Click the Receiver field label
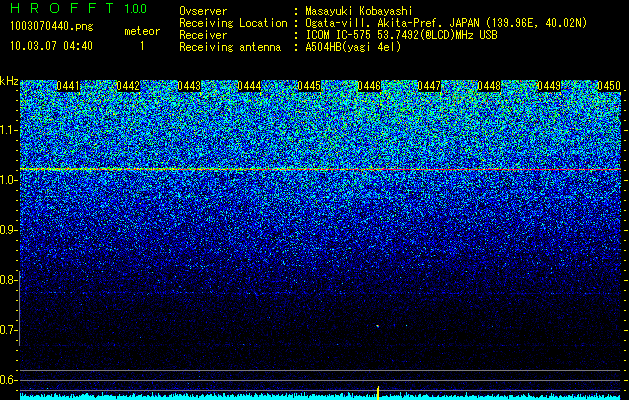The height and width of the screenshot is (400, 629). click(203, 35)
